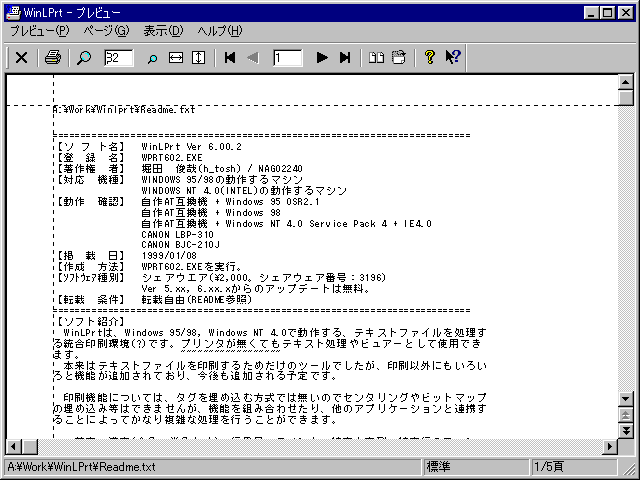Click the WINDOWS NT 4.0(INTEL) line

click(244, 191)
